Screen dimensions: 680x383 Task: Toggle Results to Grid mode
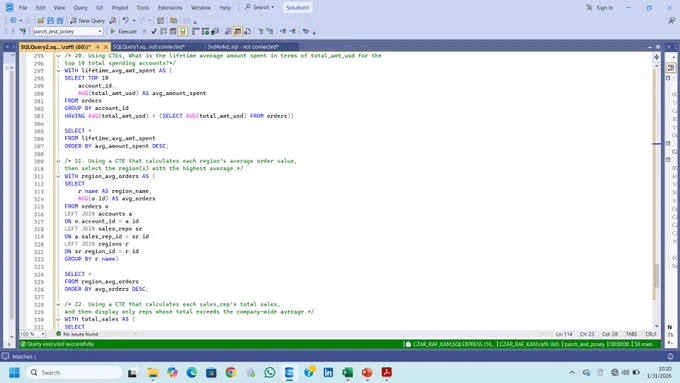click(x=238, y=31)
